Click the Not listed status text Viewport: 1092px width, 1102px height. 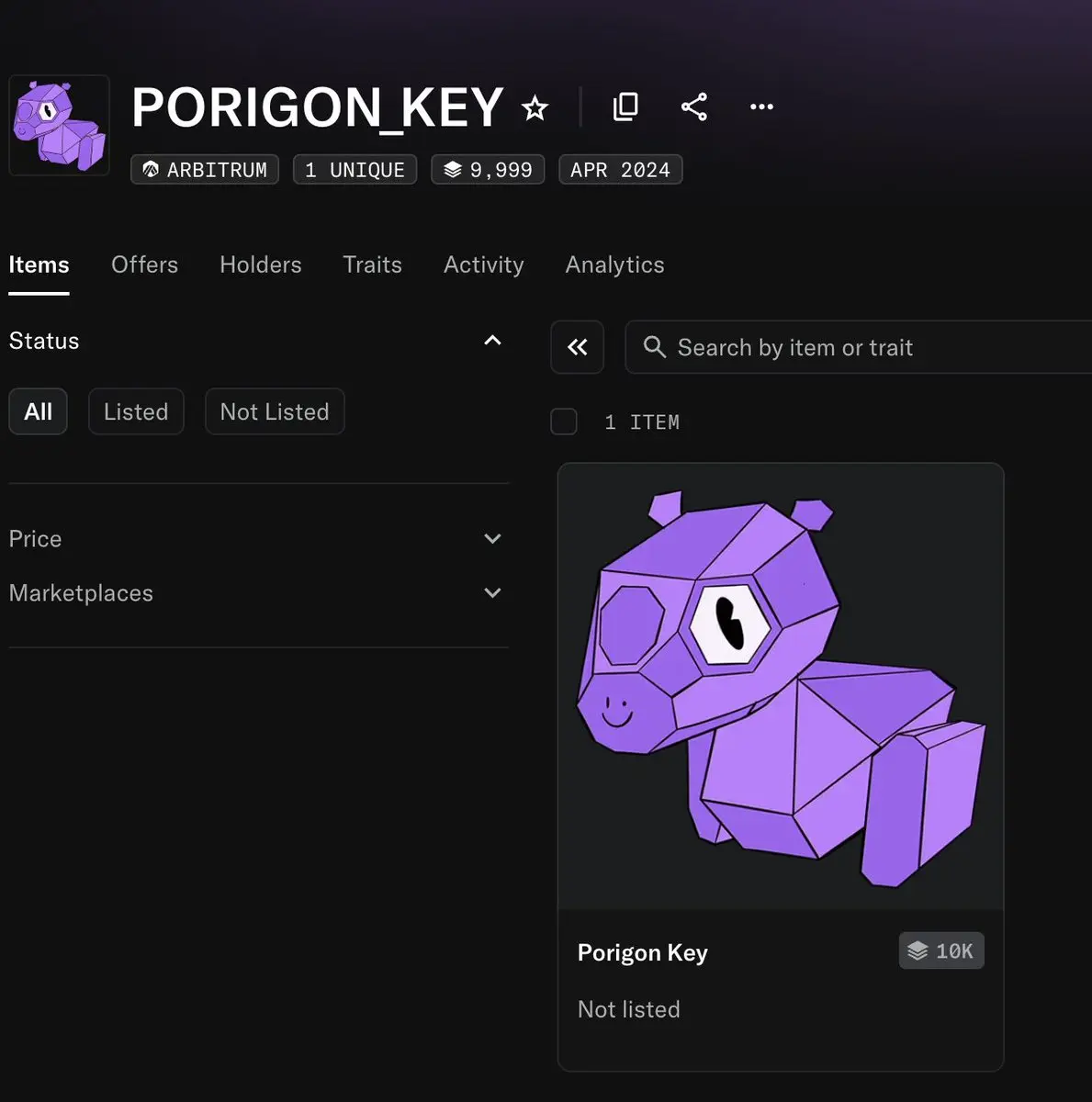tap(629, 1009)
